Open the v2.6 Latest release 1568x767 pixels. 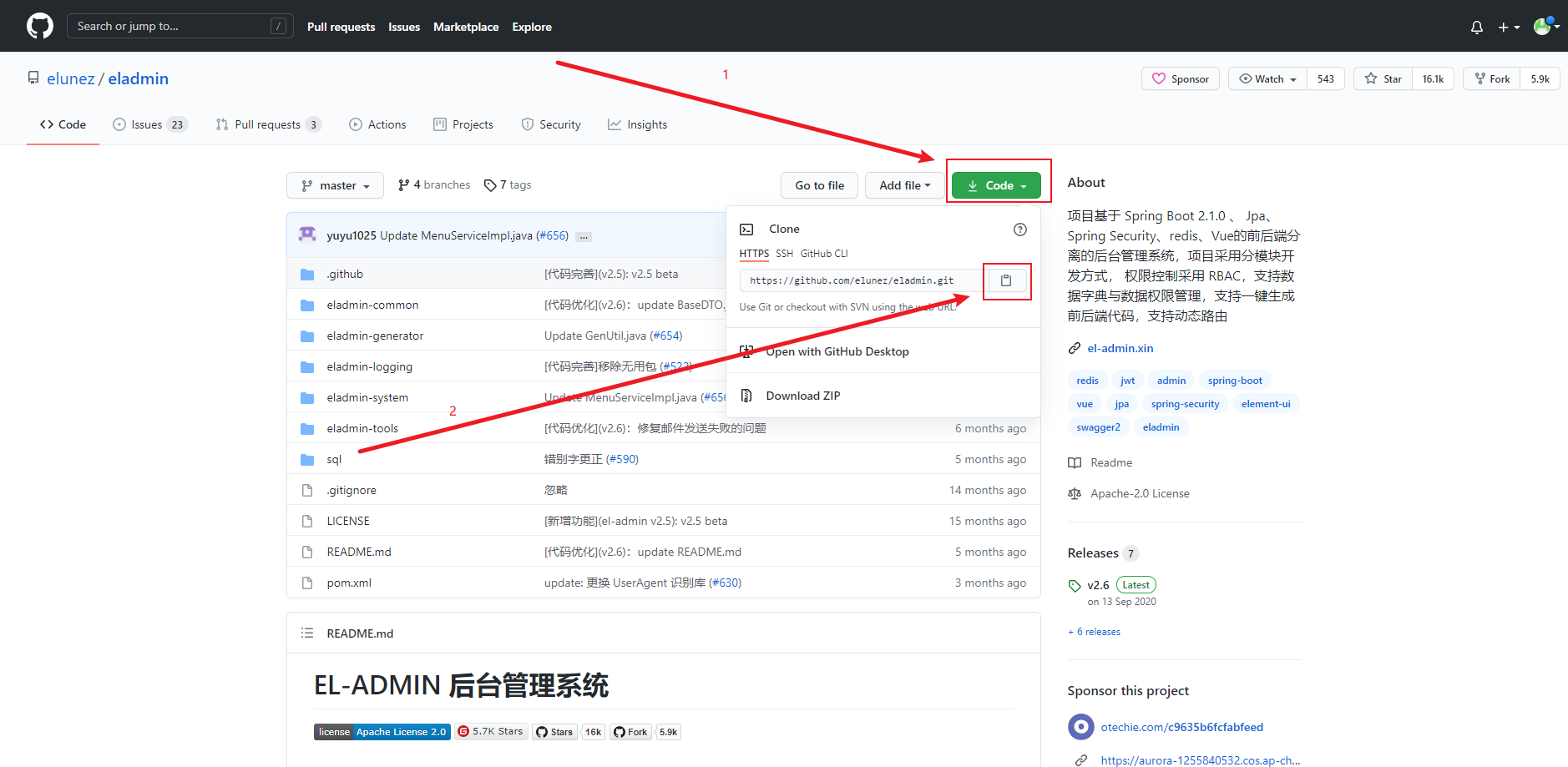(x=1114, y=585)
